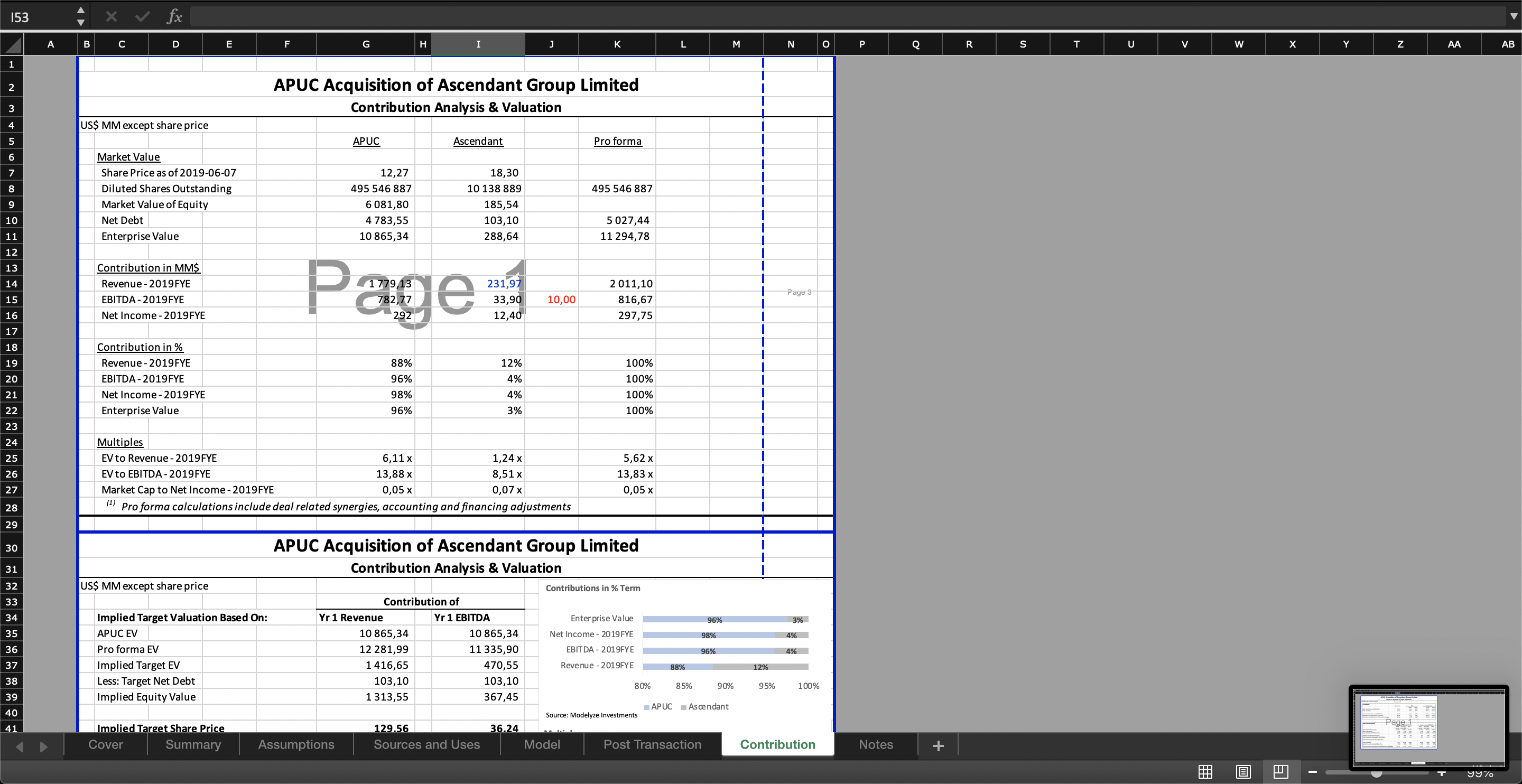Click the Revenue 12% gray bar segment

click(761, 666)
